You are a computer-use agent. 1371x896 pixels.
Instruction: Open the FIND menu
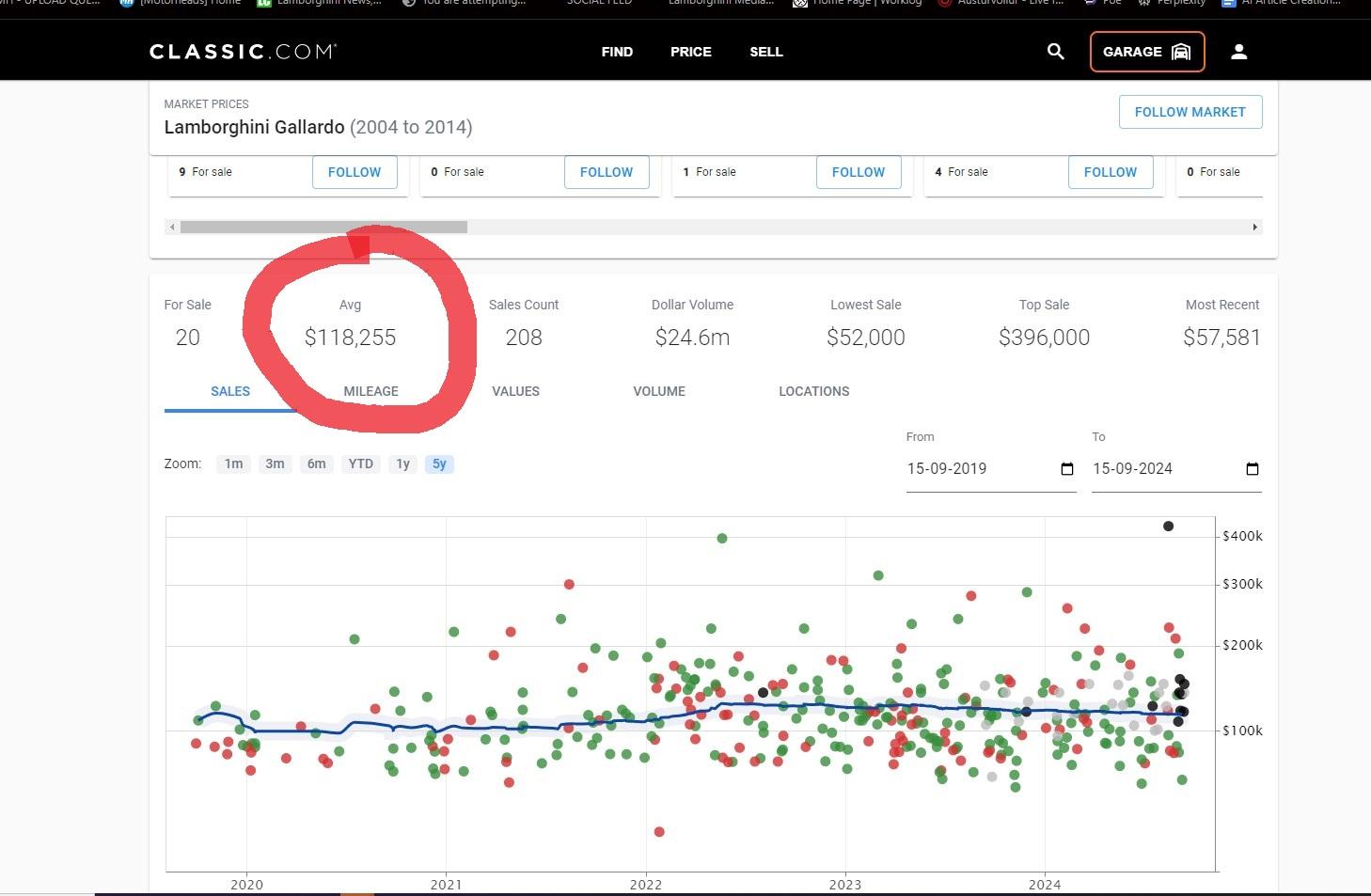pyautogui.click(x=617, y=52)
